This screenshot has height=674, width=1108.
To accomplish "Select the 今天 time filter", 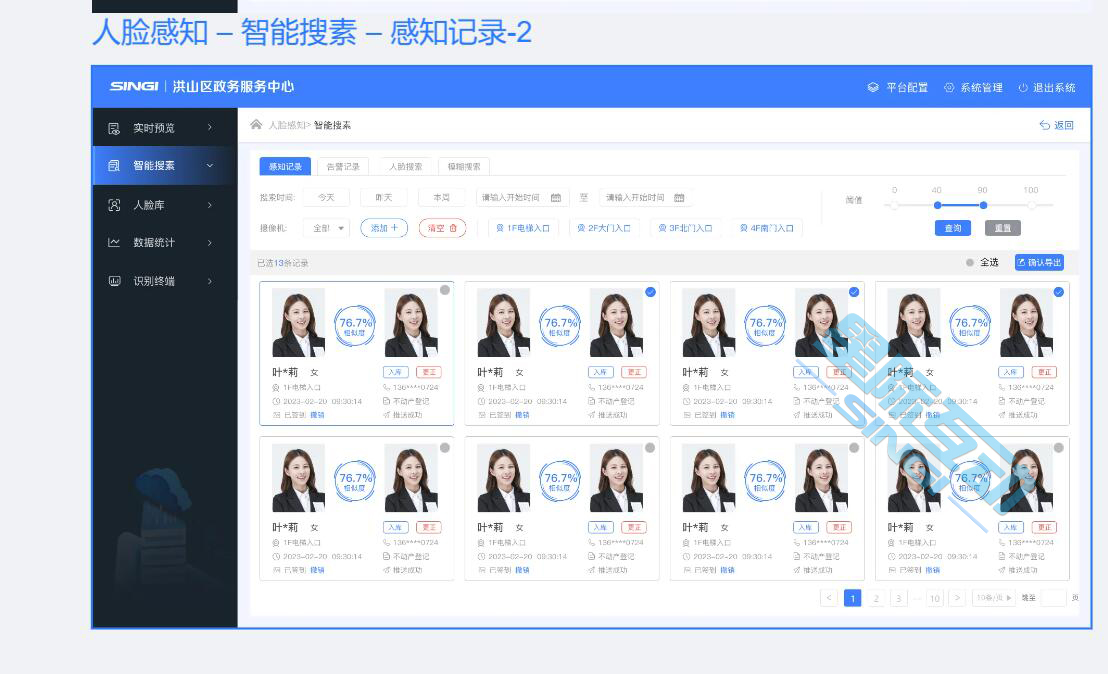I will coord(326,198).
